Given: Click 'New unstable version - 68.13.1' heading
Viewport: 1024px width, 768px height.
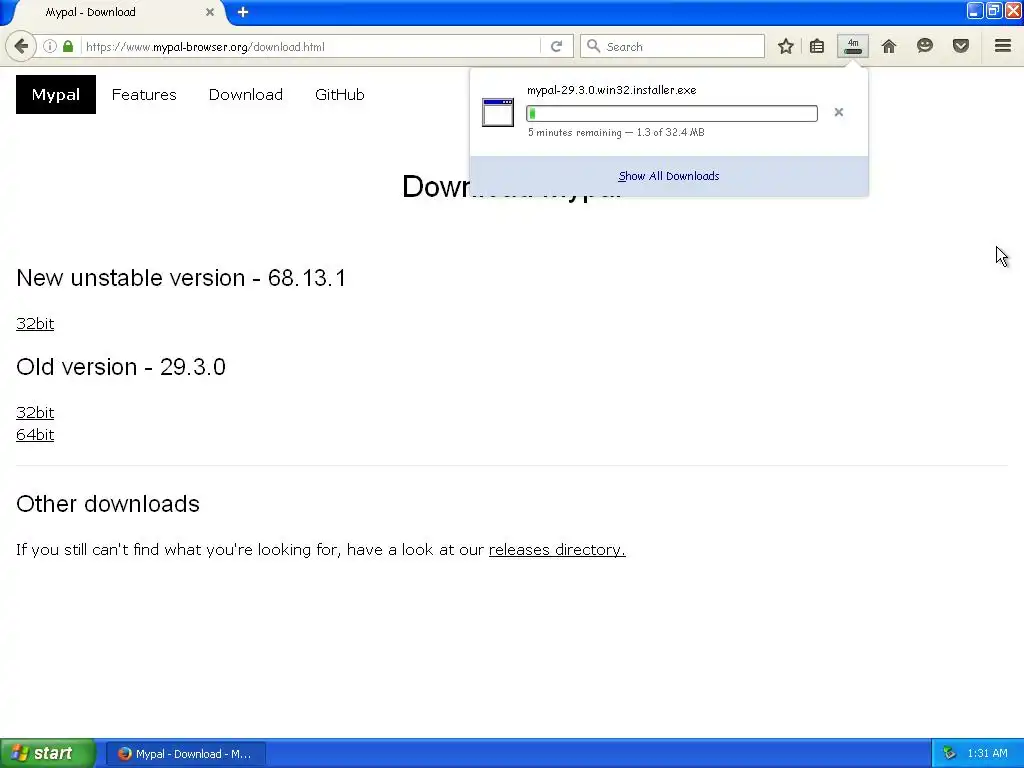Looking at the screenshot, I should (181, 278).
